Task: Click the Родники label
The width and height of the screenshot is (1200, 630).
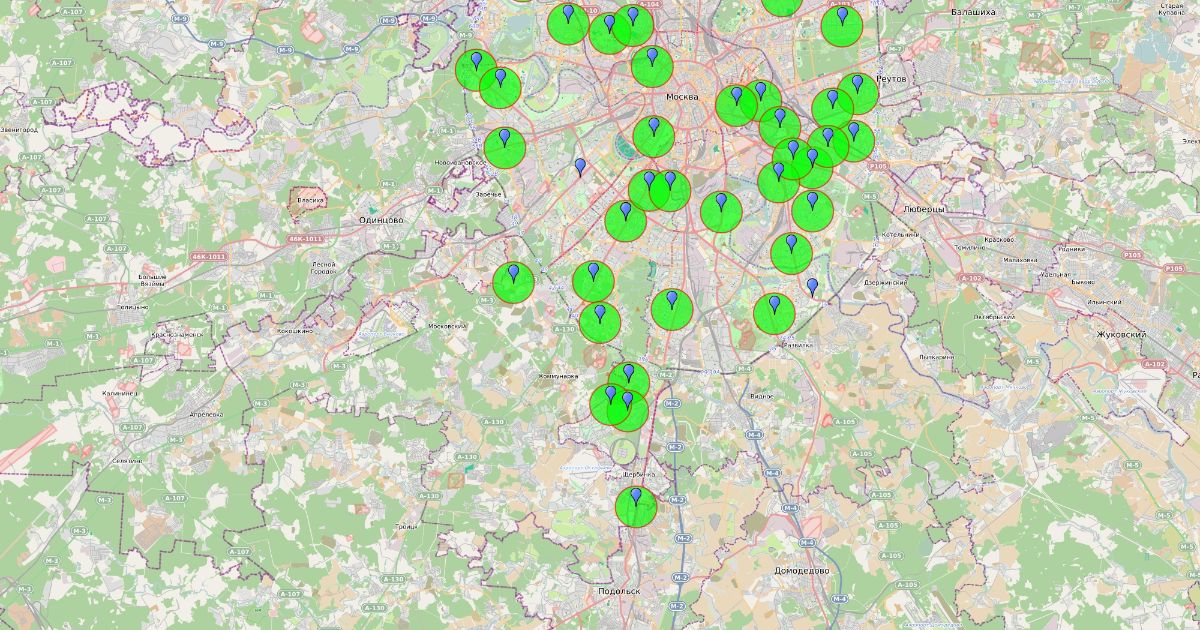Action: pos(1071,249)
